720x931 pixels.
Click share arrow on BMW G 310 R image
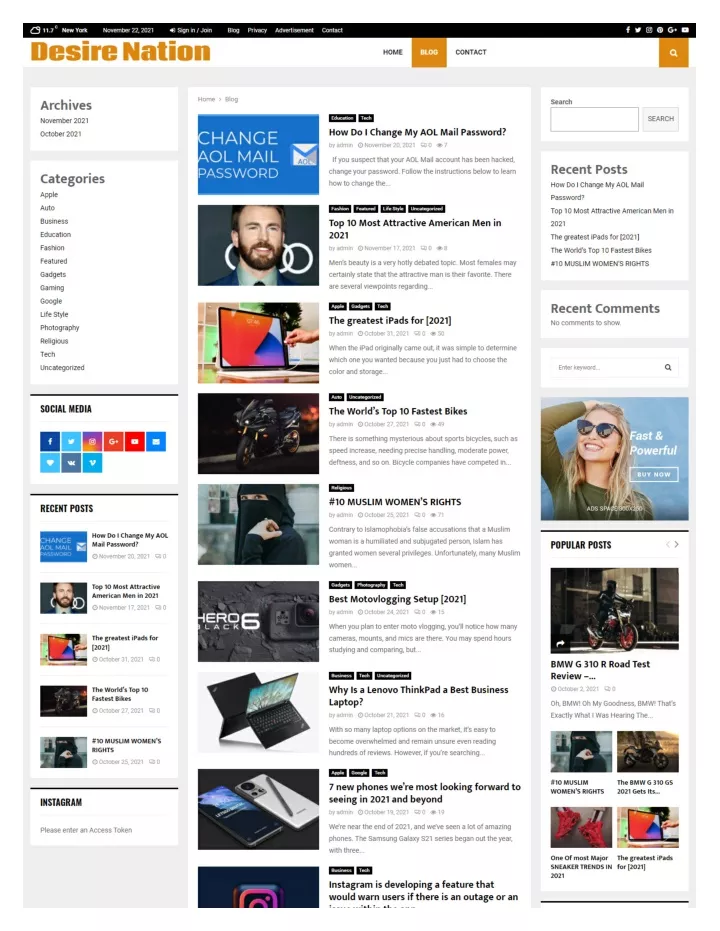tap(560, 643)
